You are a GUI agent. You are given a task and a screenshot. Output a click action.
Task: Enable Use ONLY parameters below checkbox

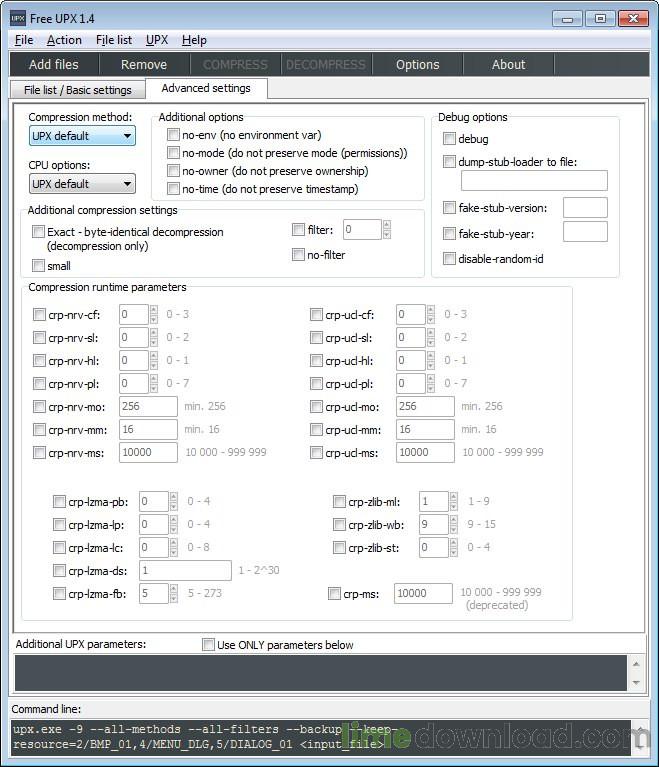coord(209,645)
